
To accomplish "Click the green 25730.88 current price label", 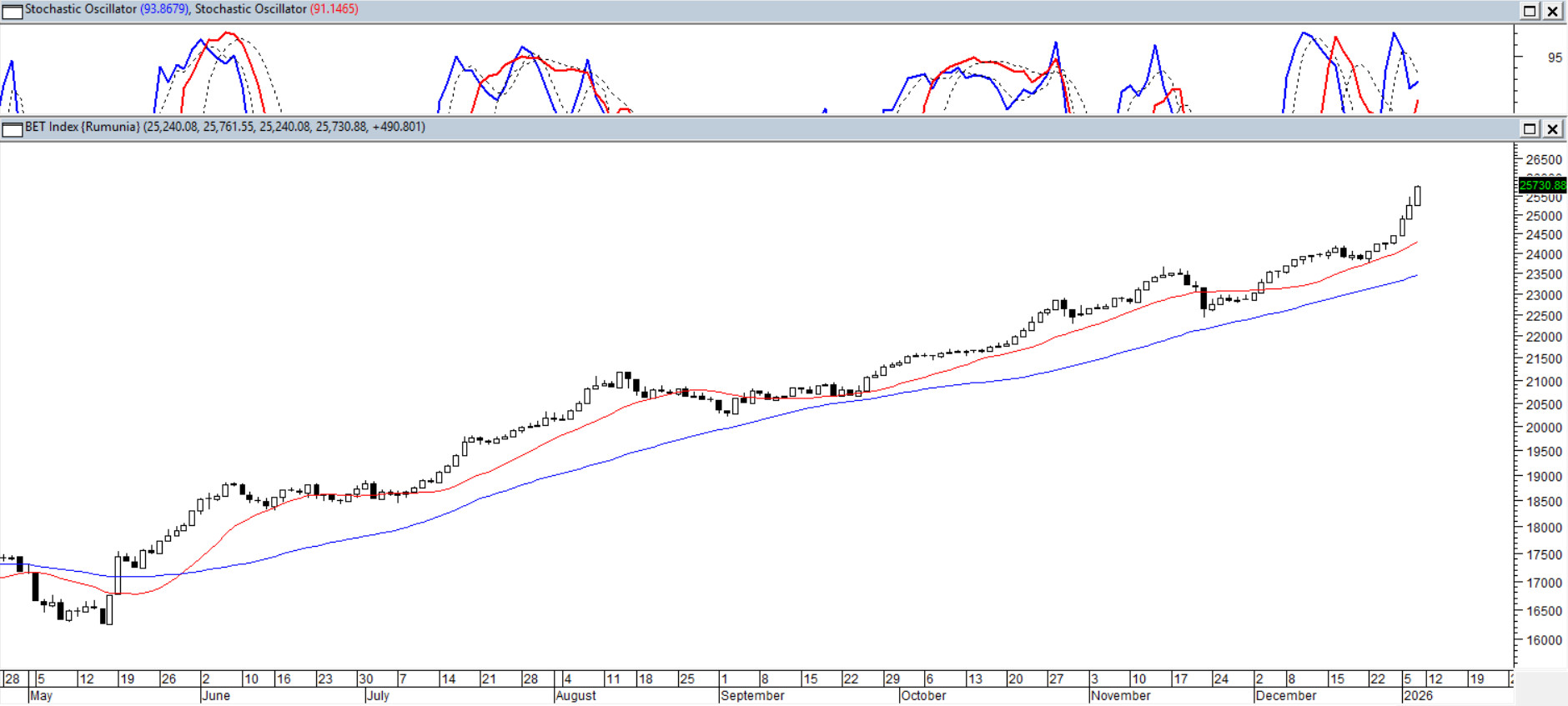I will 1542,185.
